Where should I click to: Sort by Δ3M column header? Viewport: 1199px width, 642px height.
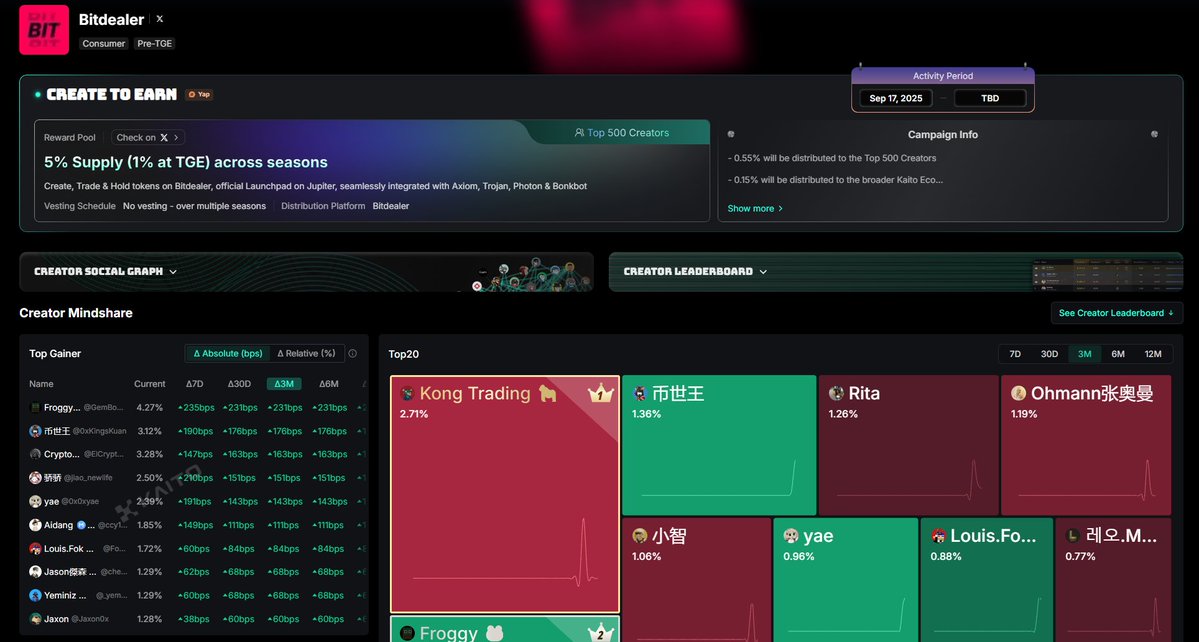click(x=284, y=384)
